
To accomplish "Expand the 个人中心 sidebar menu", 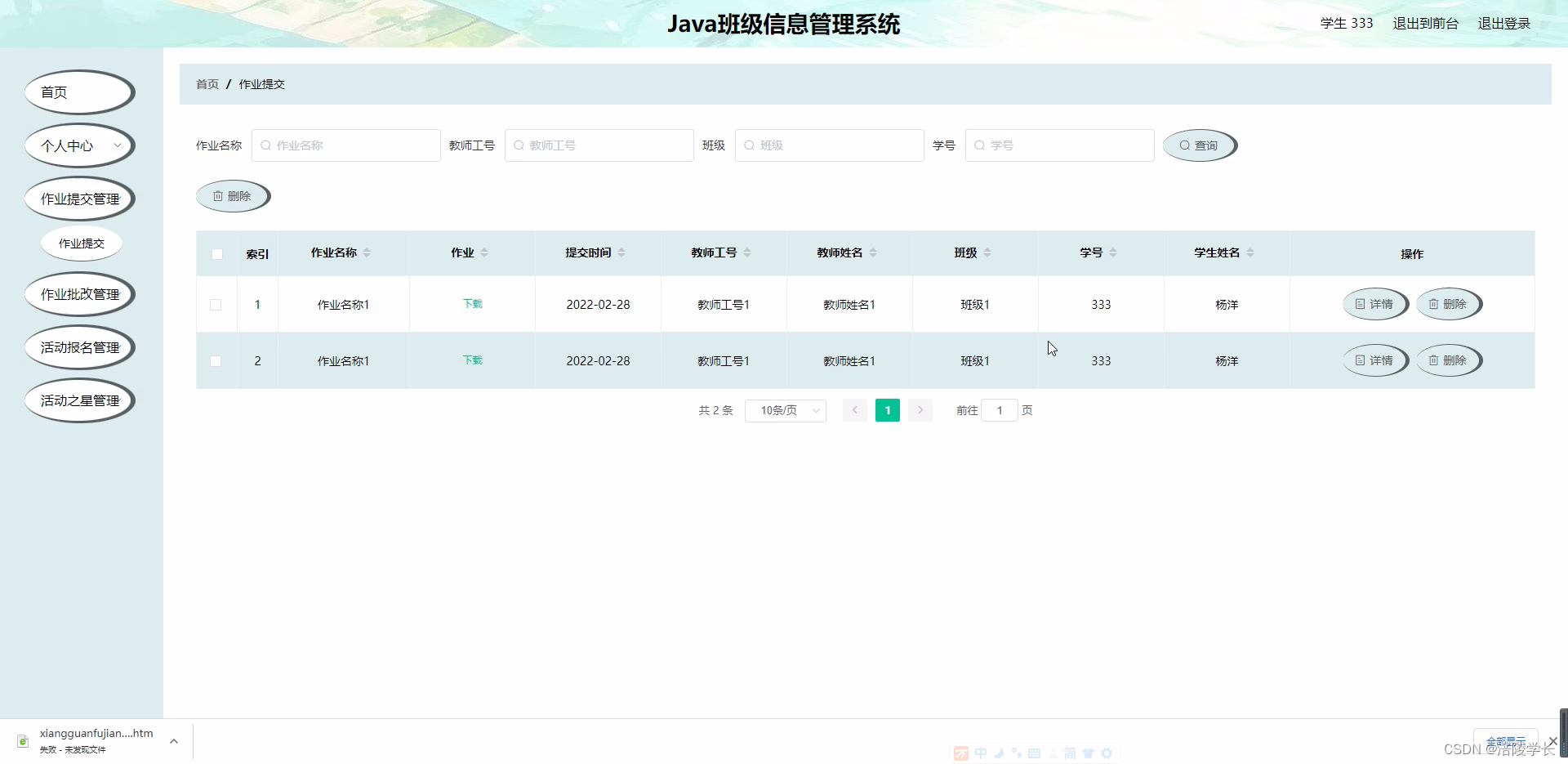I will coord(79,145).
